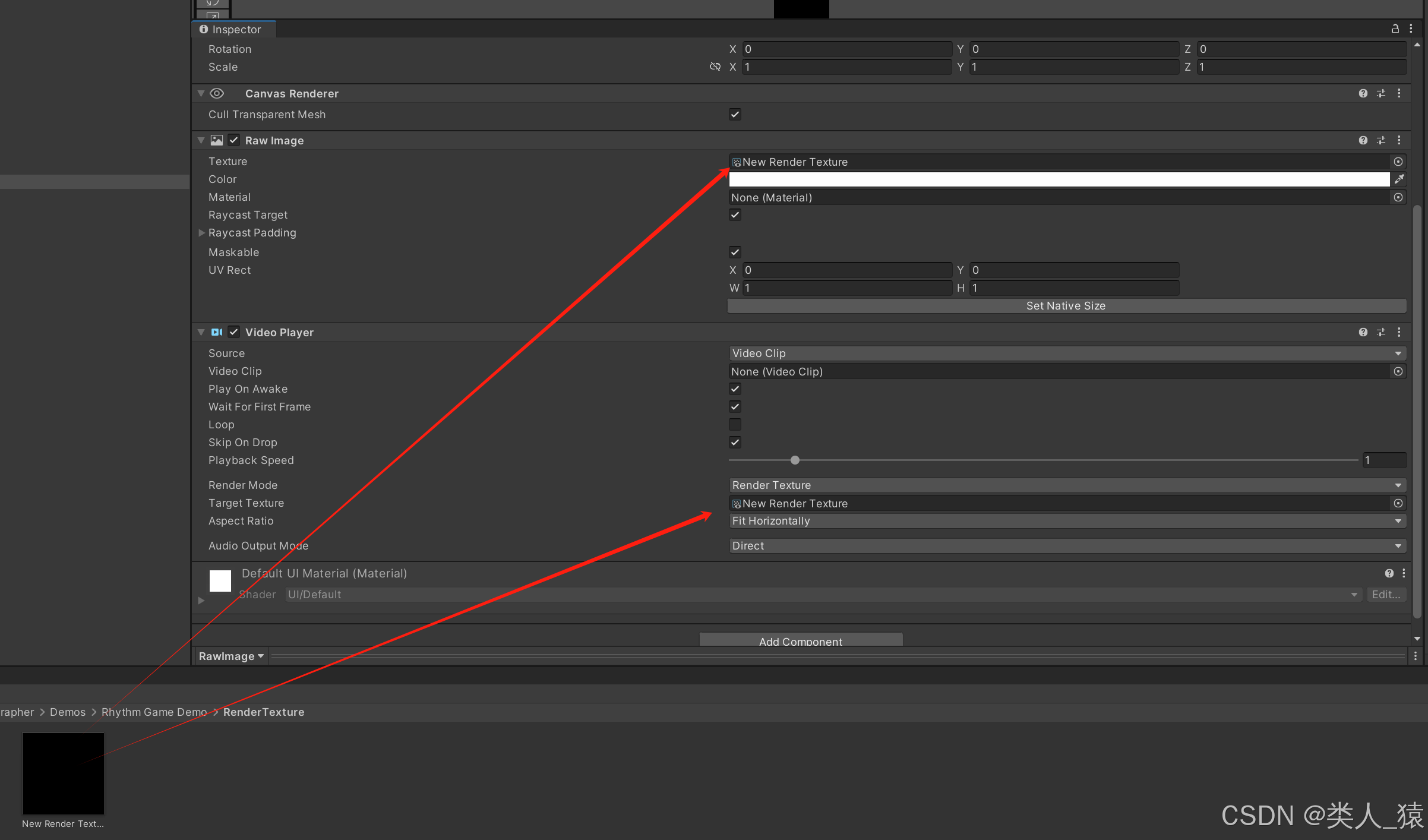The width and height of the screenshot is (1428, 840).
Task: Click the Inspector lock icon
Action: tap(1395, 29)
